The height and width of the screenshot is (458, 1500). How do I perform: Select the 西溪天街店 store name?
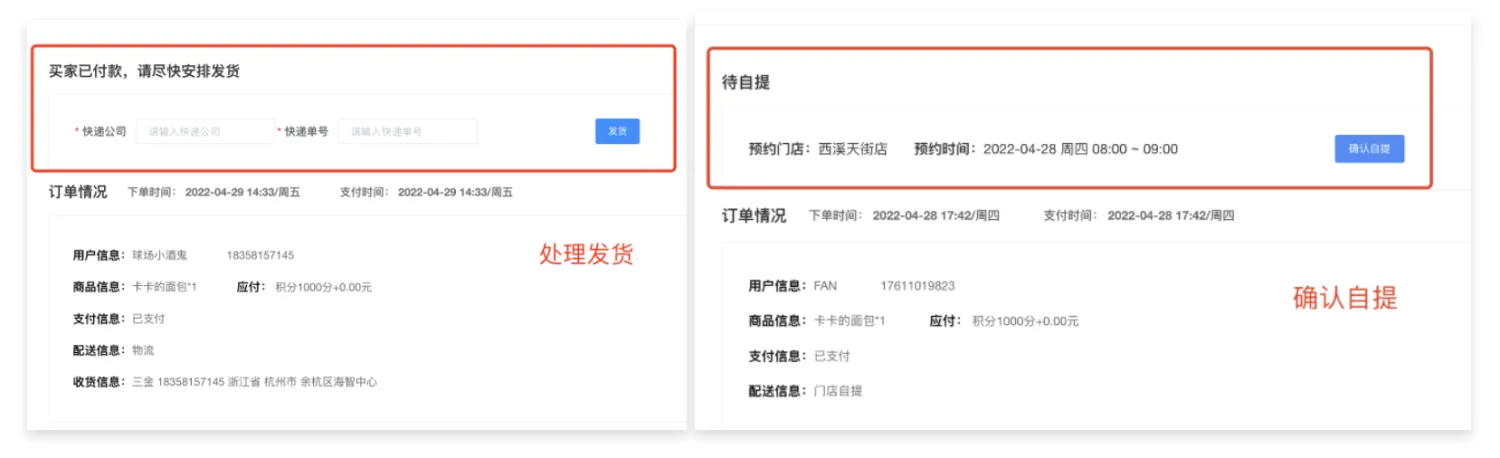853,149
